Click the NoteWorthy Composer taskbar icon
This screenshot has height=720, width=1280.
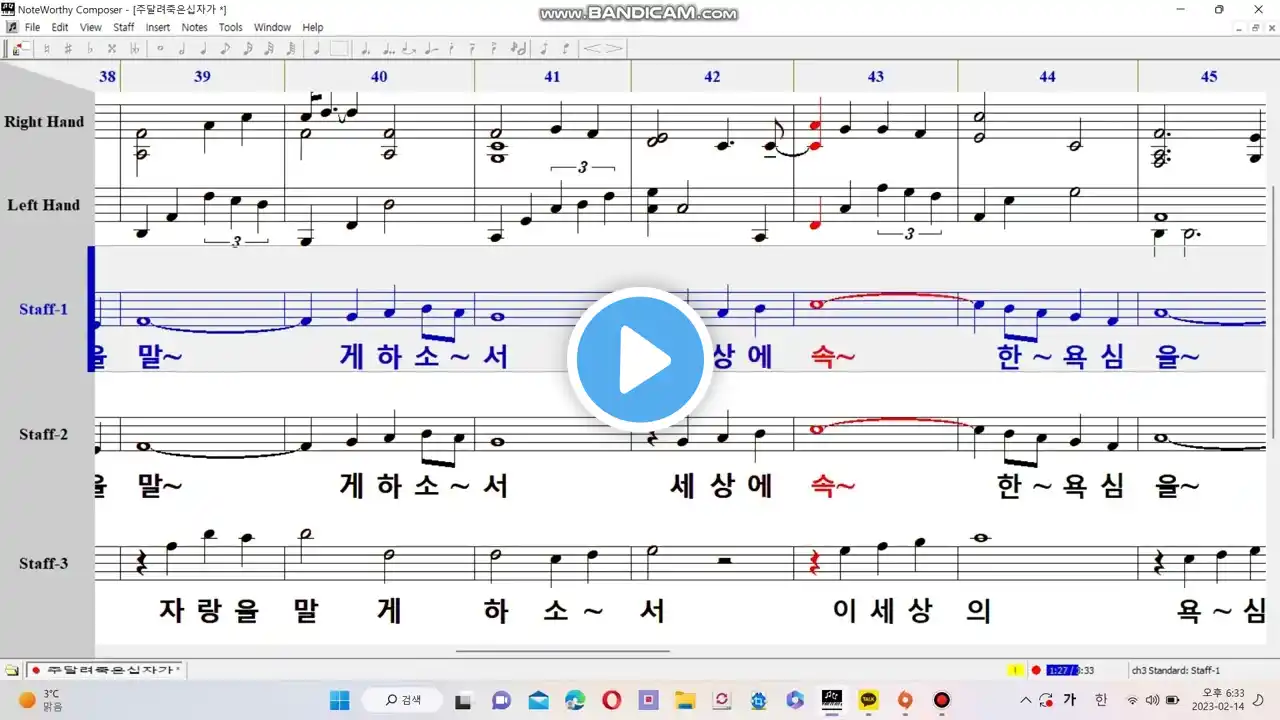click(x=832, y=700)
